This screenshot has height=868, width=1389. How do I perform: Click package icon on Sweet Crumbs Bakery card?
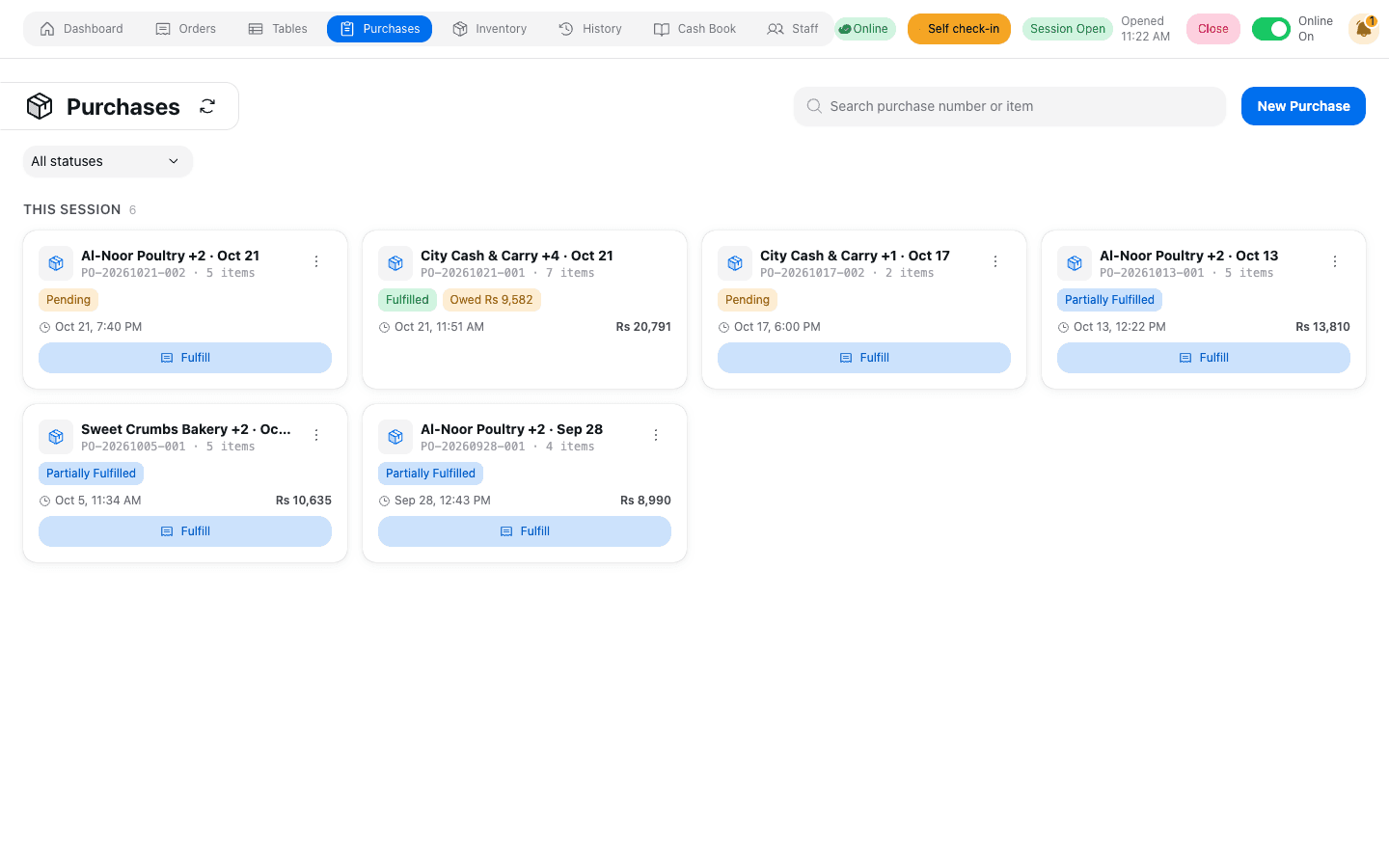coord(56,437)
